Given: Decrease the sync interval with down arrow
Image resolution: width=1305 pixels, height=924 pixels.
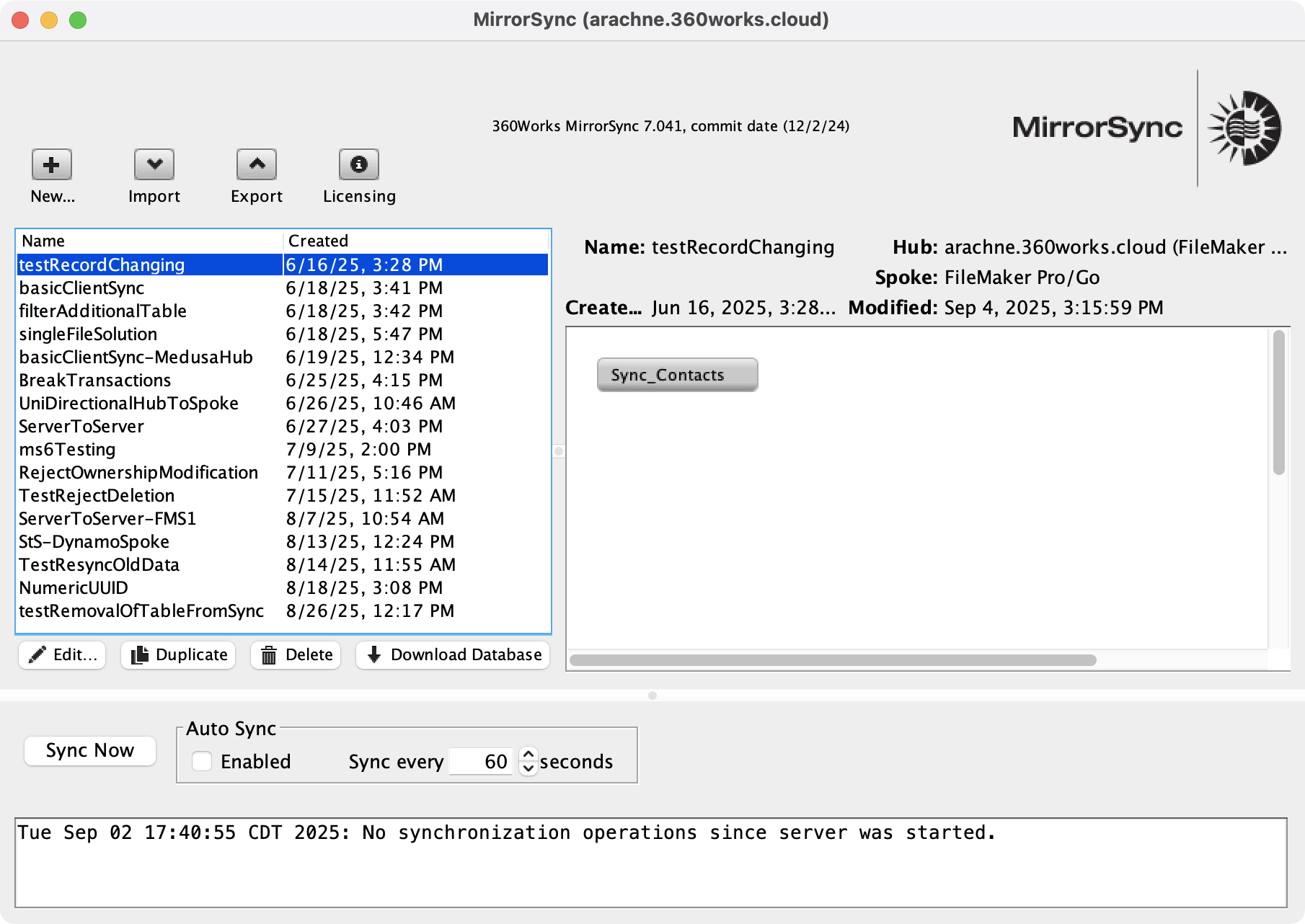Looking at the screenshot, I should pyautogui.click(x=528, y=768).
